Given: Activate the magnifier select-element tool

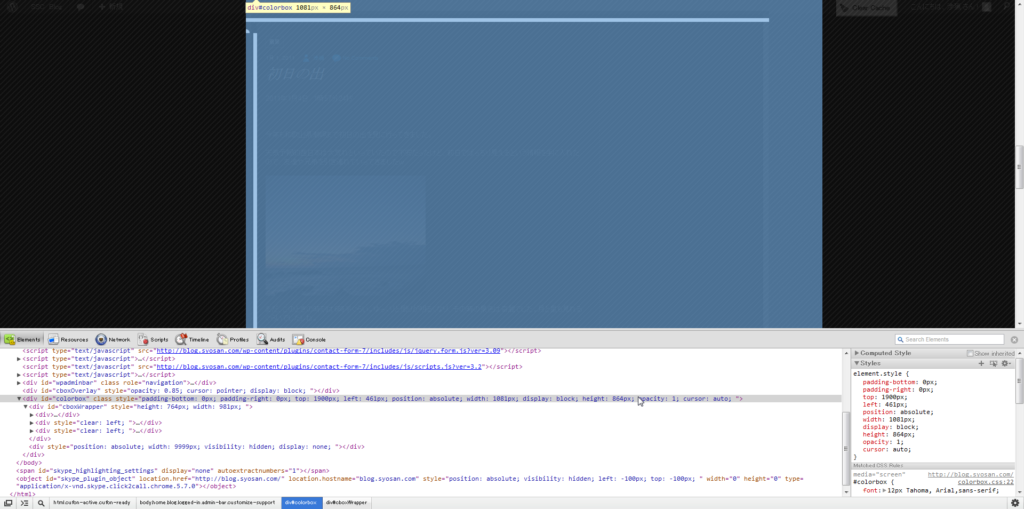Looking at the screenshot, I should coord(40,502).
